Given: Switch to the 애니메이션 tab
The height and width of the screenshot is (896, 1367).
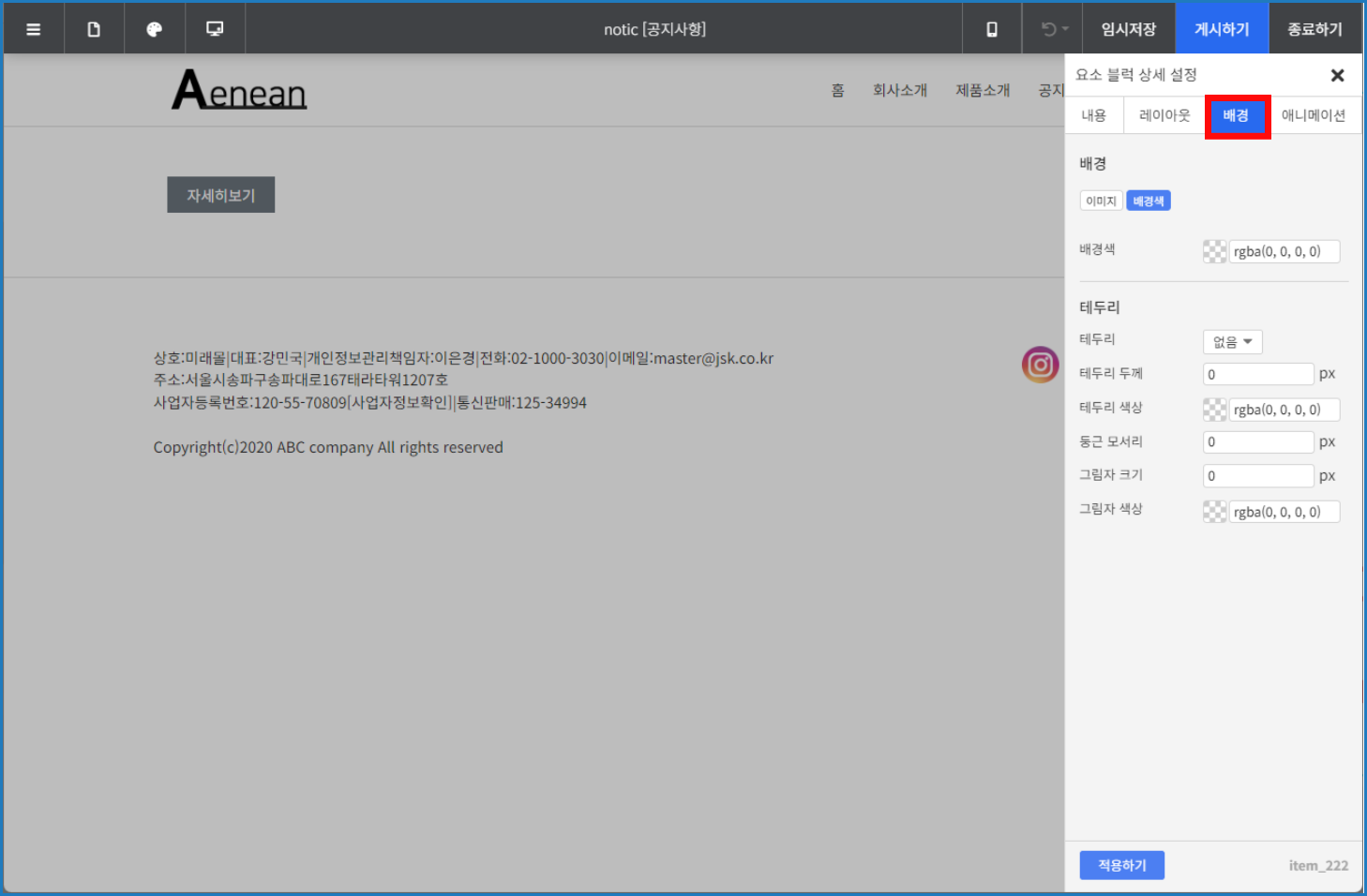Looking at the screenshot, I should coord(1313,115).
